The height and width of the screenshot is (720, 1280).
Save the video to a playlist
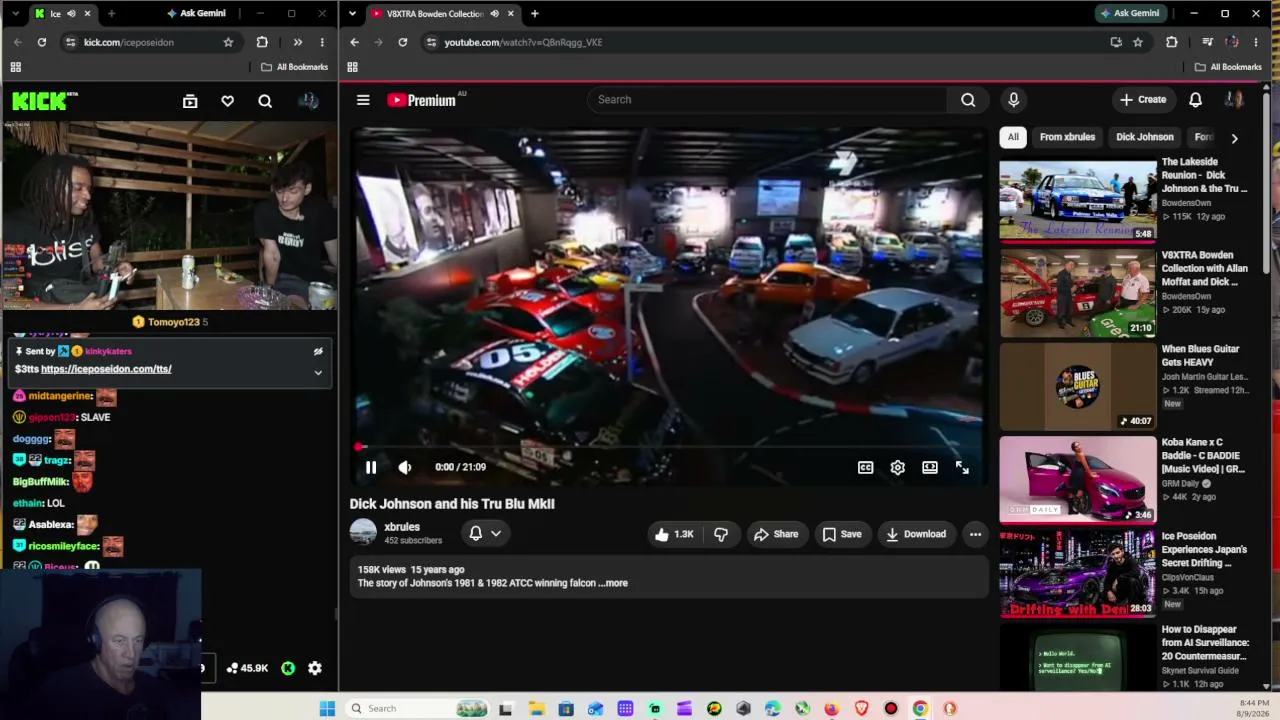(x=842, y=534)
